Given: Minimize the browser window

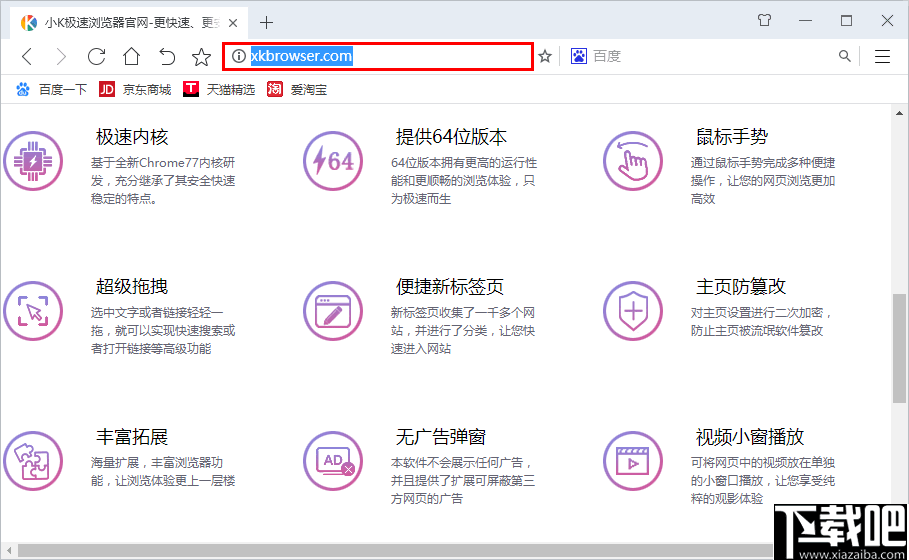Looking at the screenshot, I should [805, 21].
